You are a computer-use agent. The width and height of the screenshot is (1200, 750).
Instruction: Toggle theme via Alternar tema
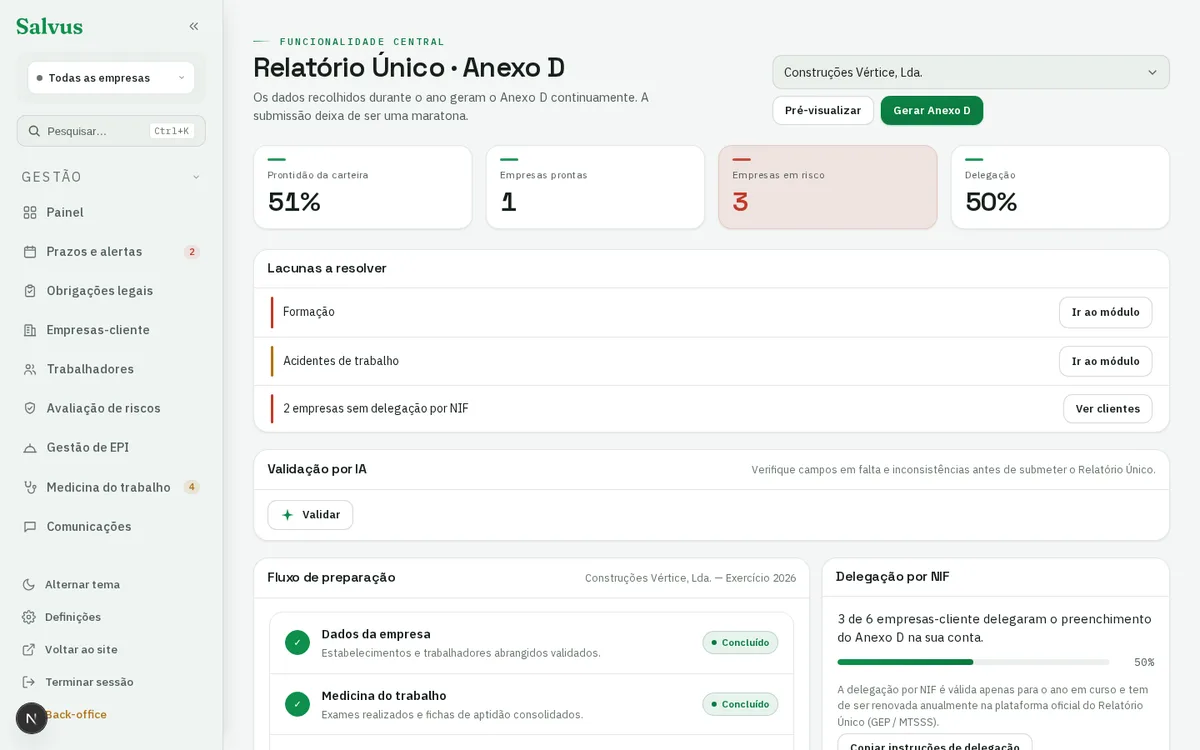82,584
